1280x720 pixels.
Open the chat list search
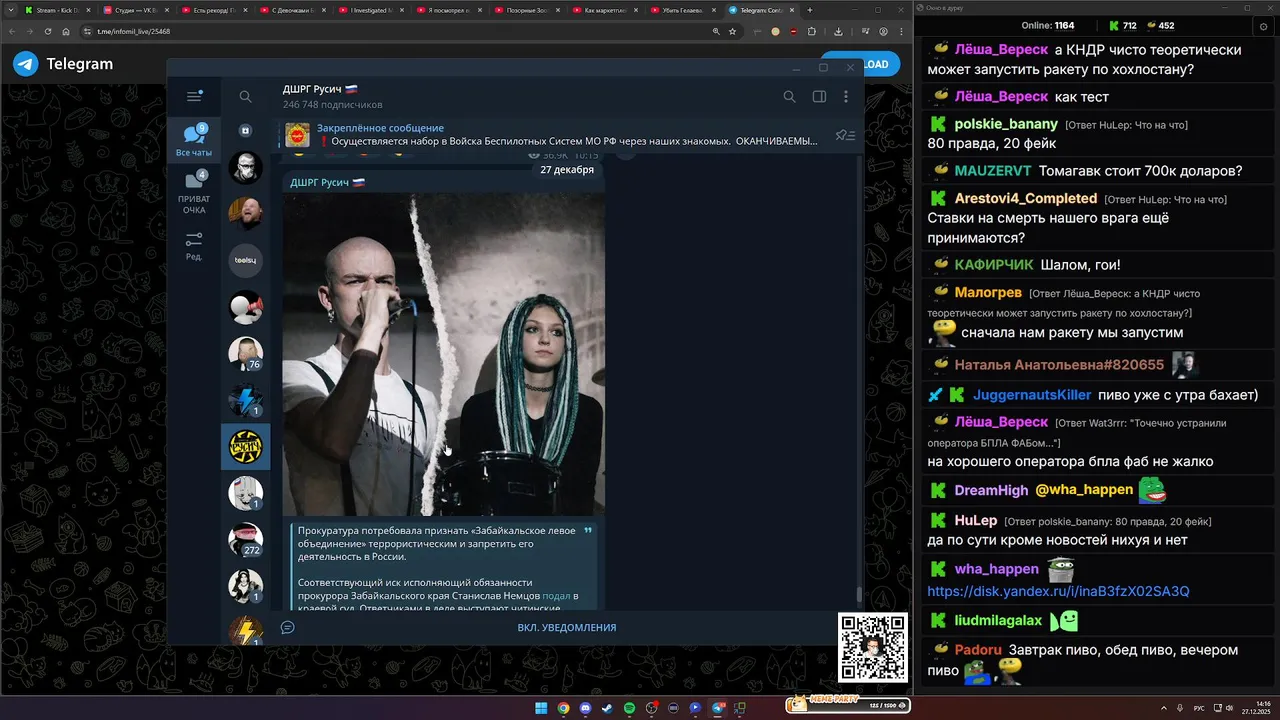[x=245, y=97]
